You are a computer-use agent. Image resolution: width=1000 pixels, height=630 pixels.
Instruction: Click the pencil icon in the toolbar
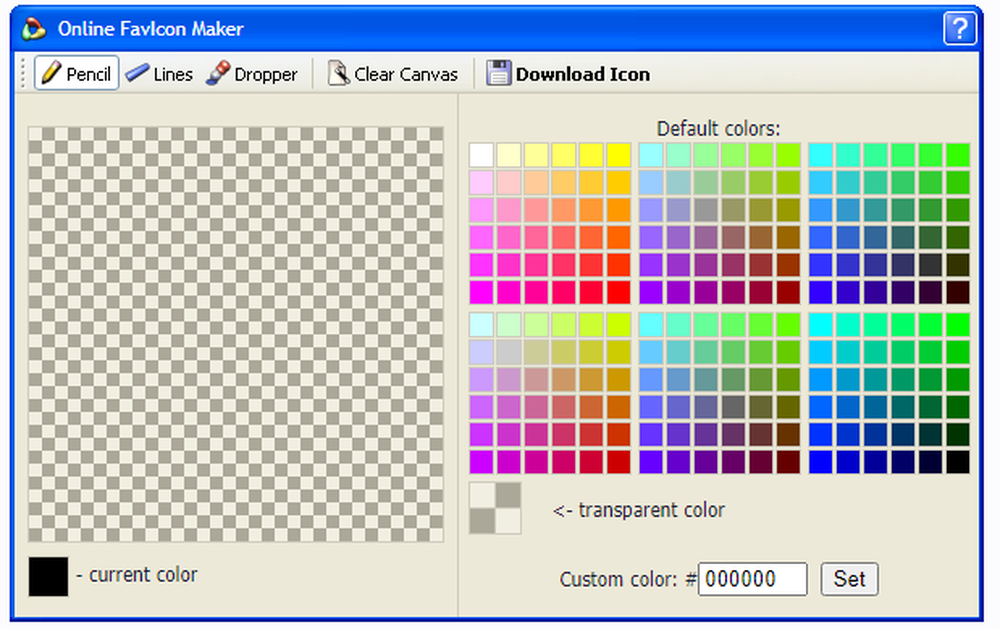coord(53,72)
